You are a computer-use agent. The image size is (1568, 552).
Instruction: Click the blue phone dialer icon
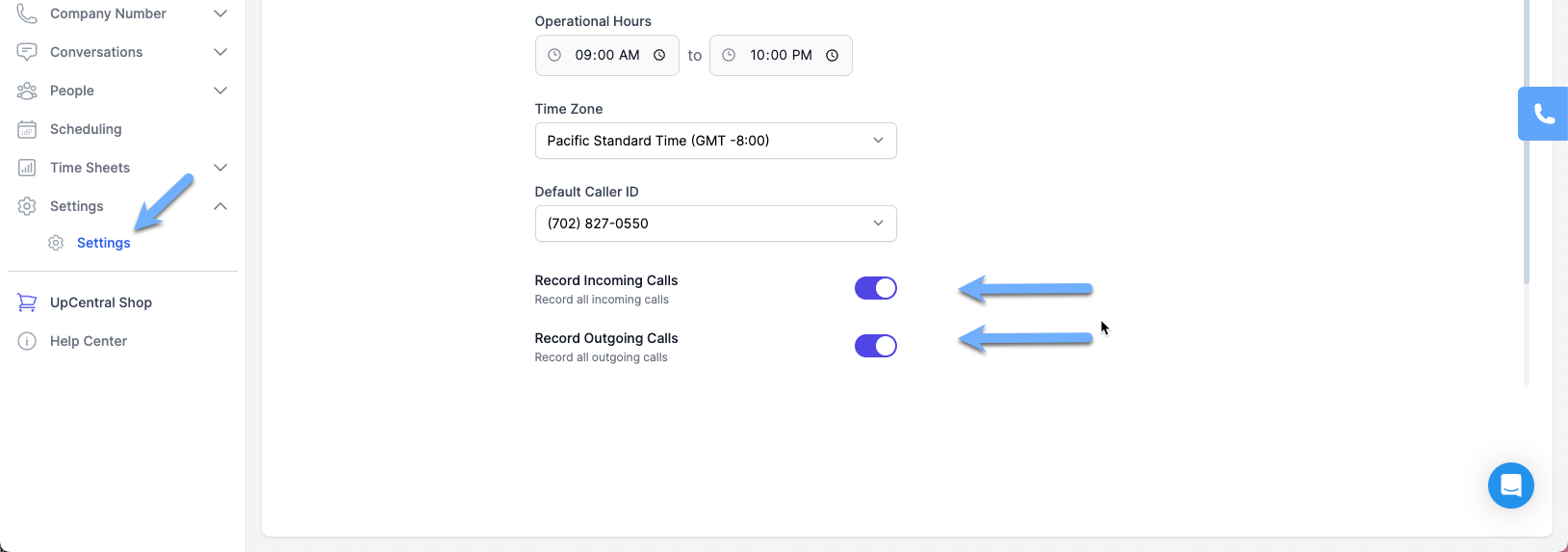tap(1544, 114)
